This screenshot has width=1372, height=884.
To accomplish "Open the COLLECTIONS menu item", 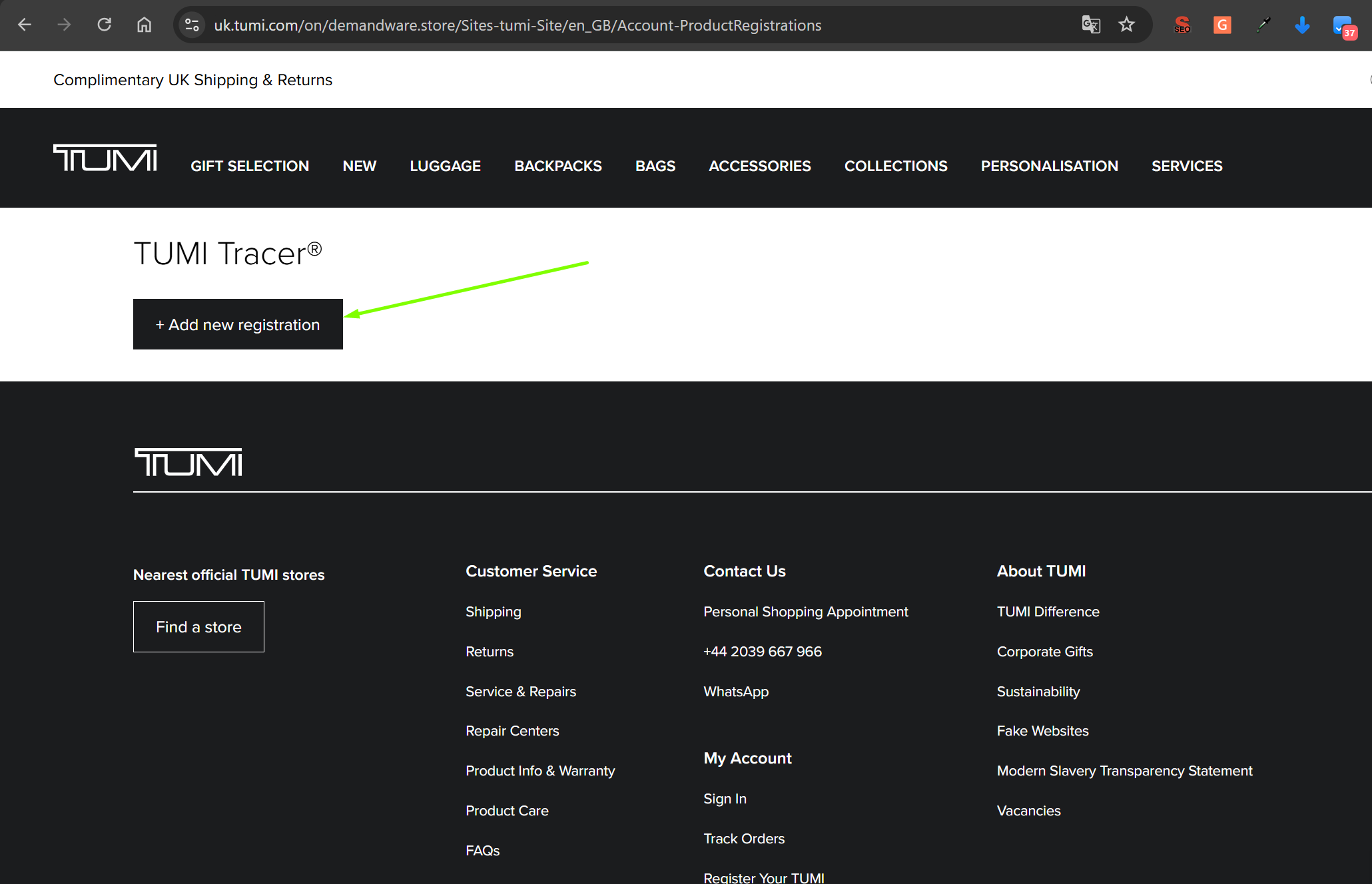I will tap(895, 166).
